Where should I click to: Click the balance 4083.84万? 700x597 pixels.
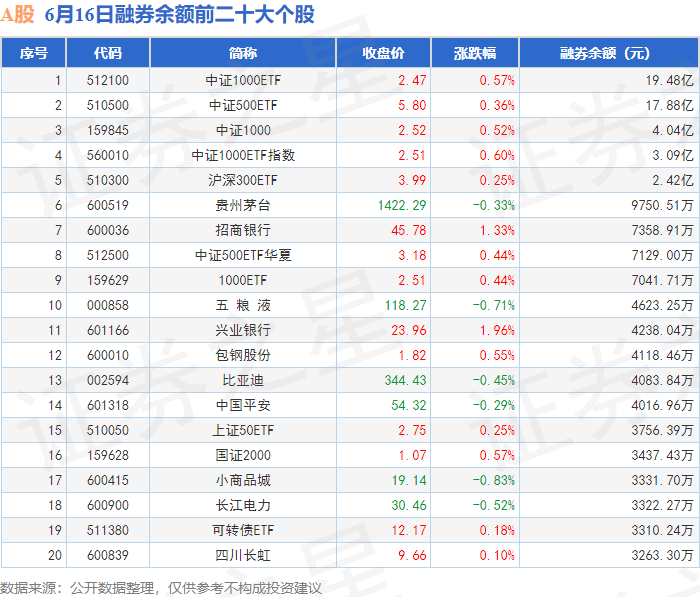point(662,380)
